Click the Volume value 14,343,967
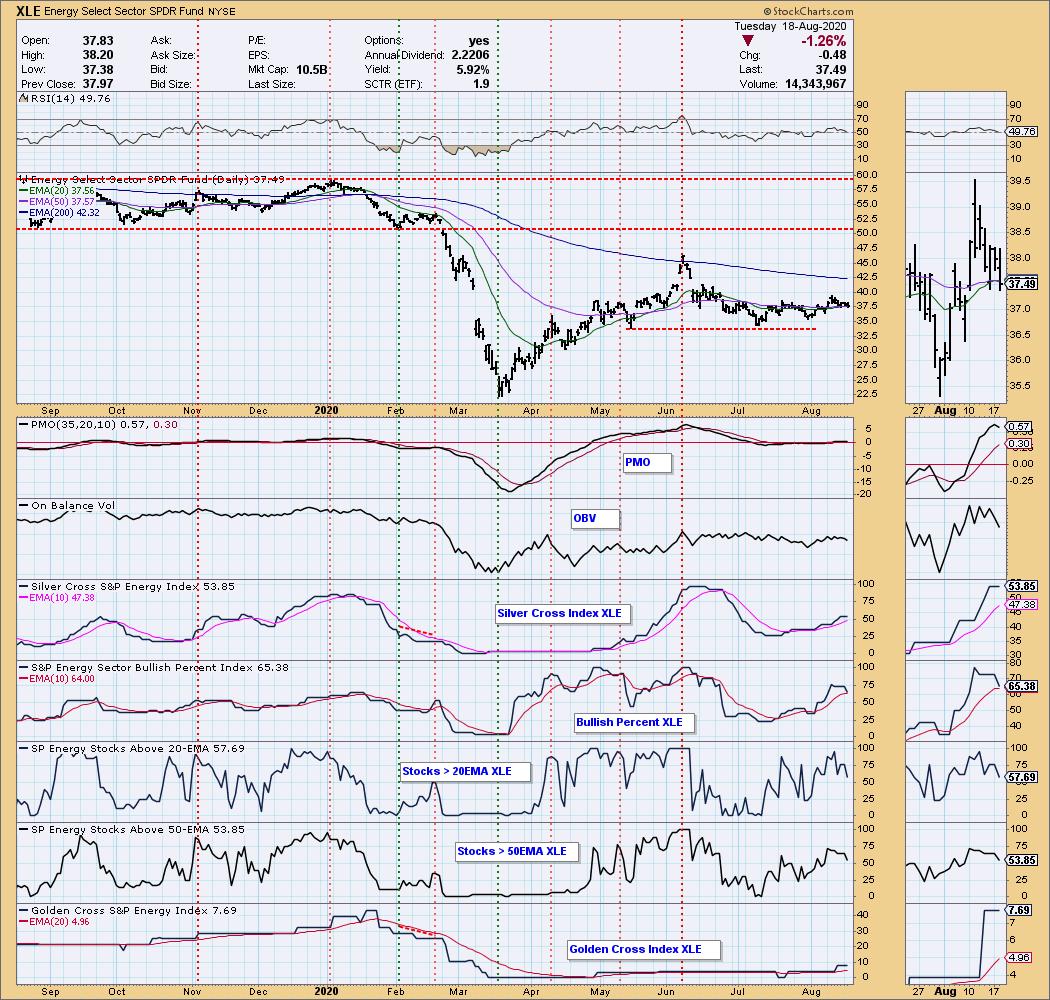The height and width of the screenshot is (1000, 1050). pos(814,84)
